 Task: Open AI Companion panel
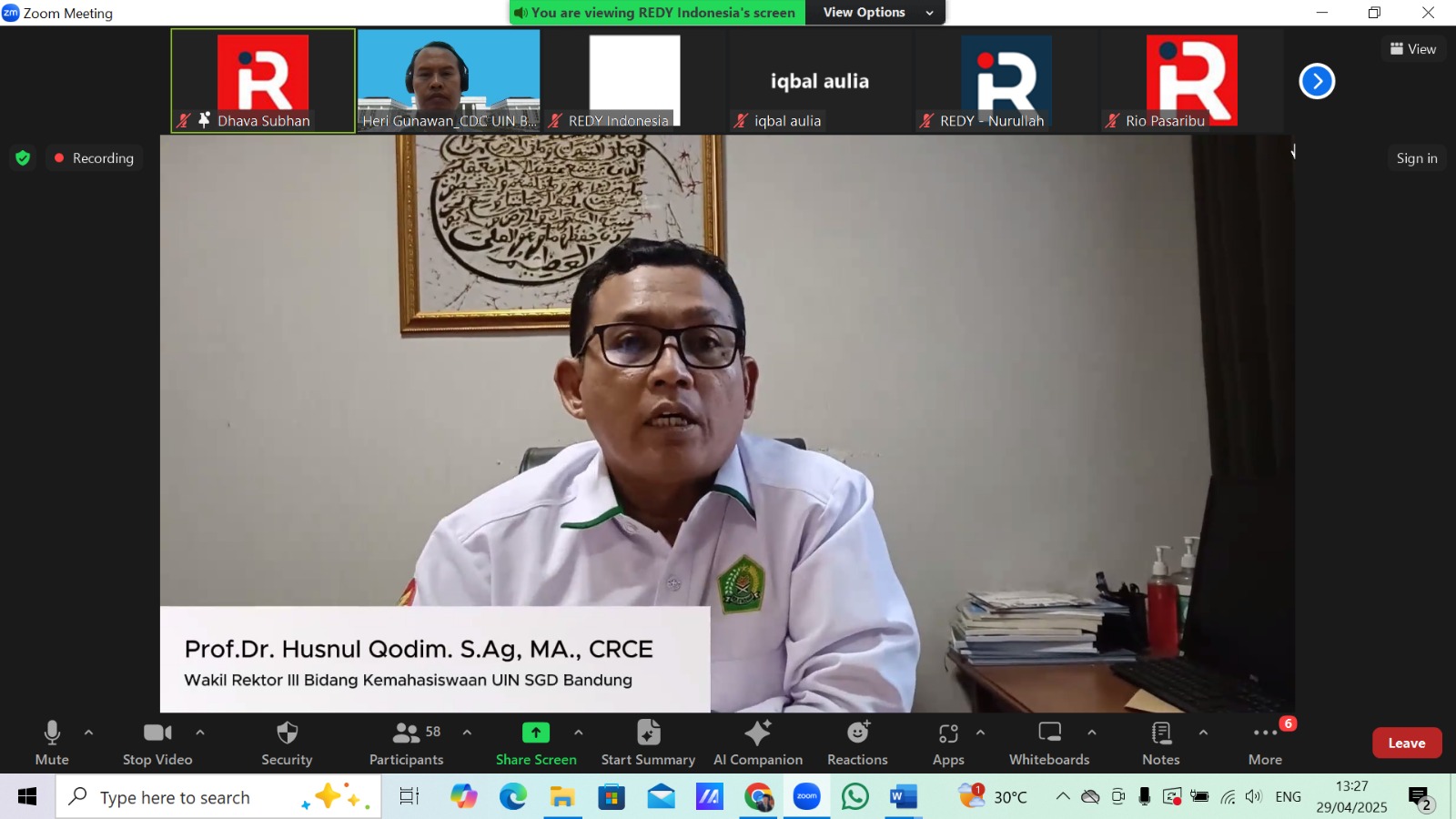tap(757, 743)
